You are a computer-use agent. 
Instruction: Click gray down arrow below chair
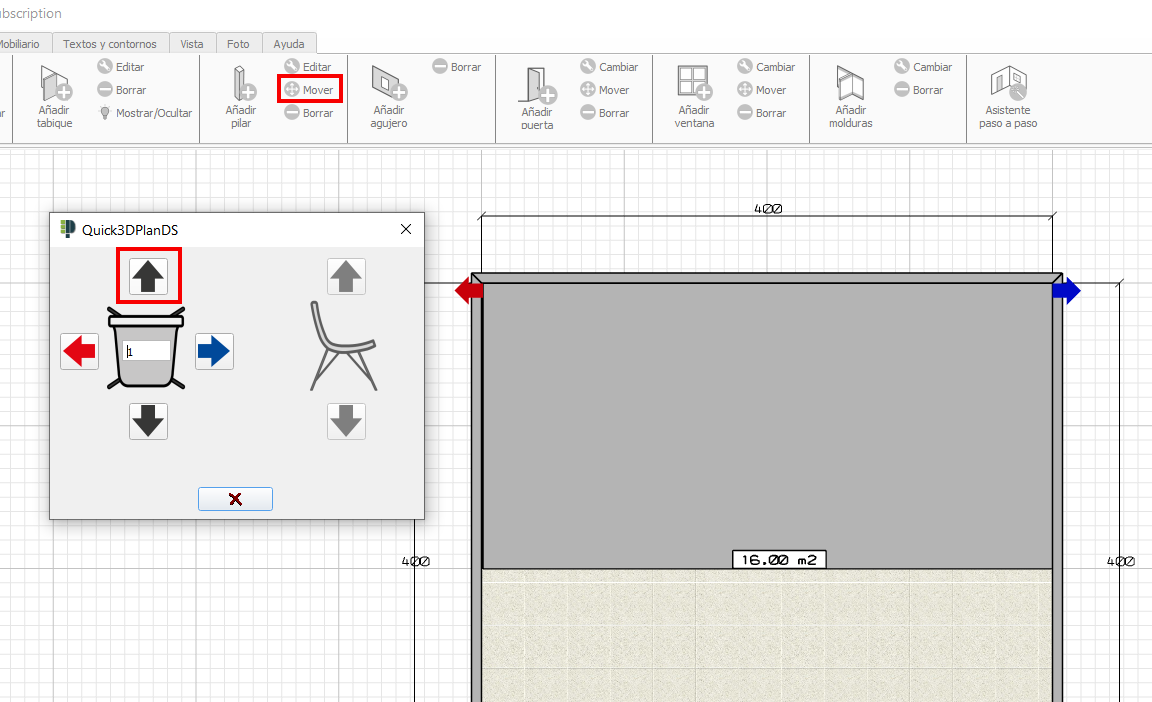(346, 421)
